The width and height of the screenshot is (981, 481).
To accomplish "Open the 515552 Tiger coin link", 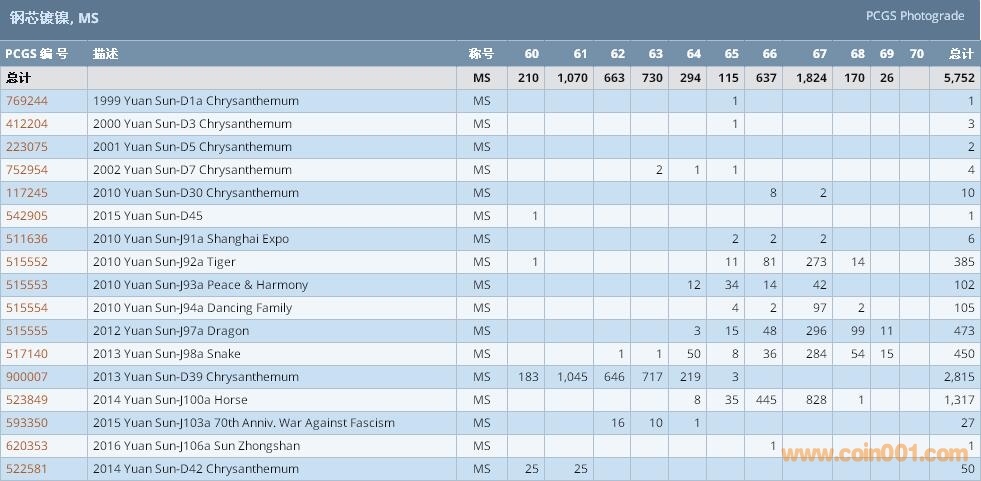I will click(27, 262).
